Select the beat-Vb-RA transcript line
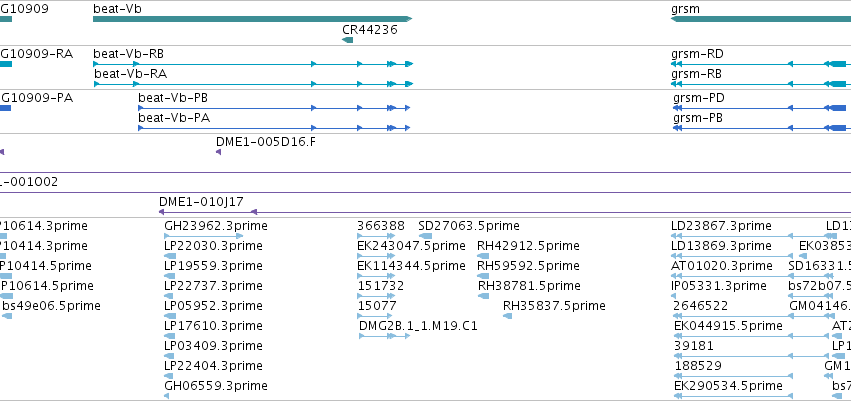The width and height of the screenshot is (851, 401). pyautogui.click(x=253, y=84)
